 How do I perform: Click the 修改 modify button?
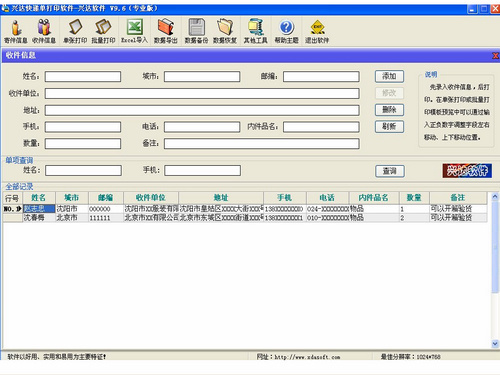pyautogui.click(x=389, y=93)
